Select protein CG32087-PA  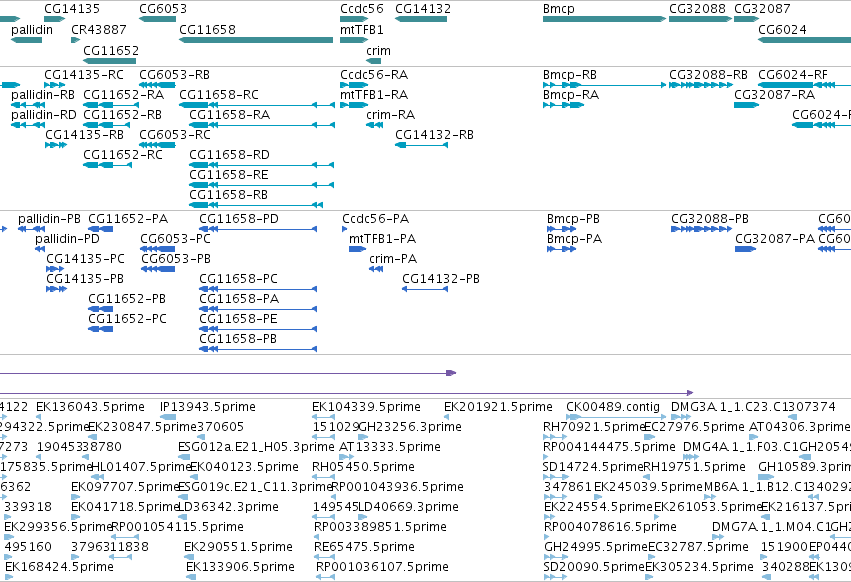tap(745, 249)
